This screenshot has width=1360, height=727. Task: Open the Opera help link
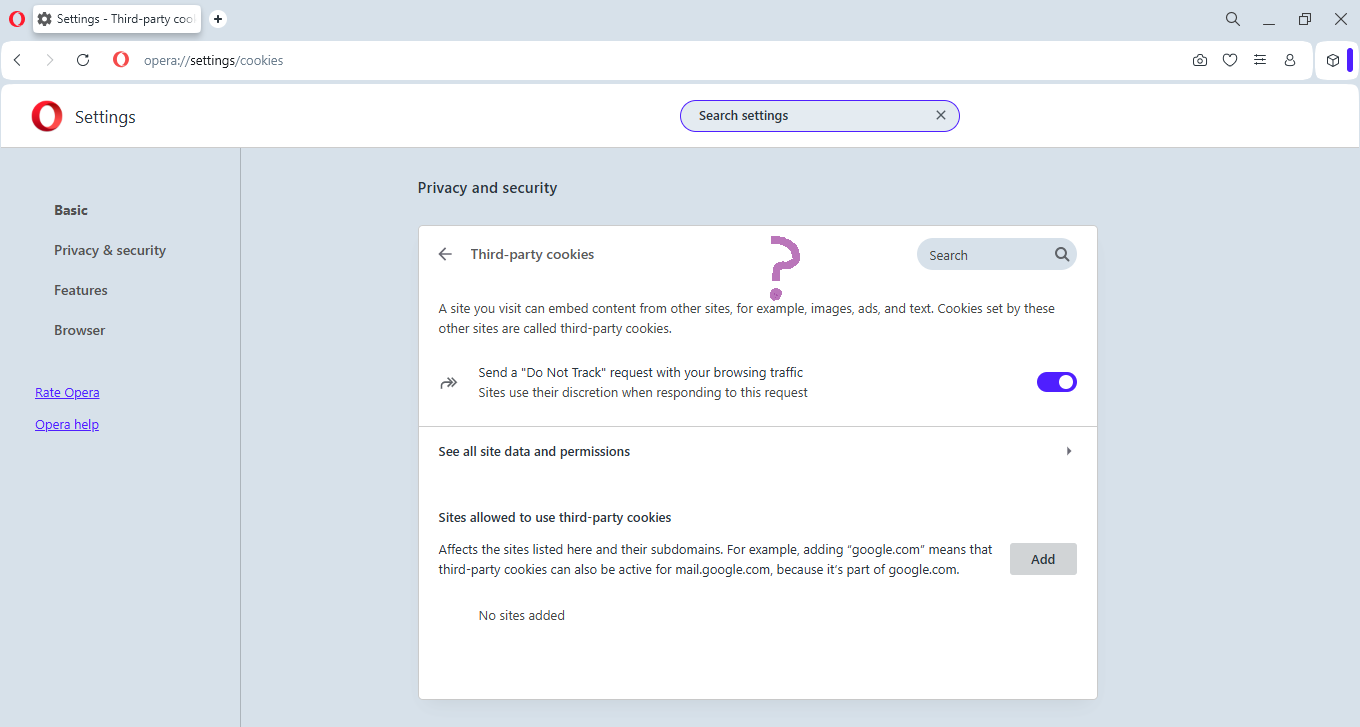(x=67, y=424)
